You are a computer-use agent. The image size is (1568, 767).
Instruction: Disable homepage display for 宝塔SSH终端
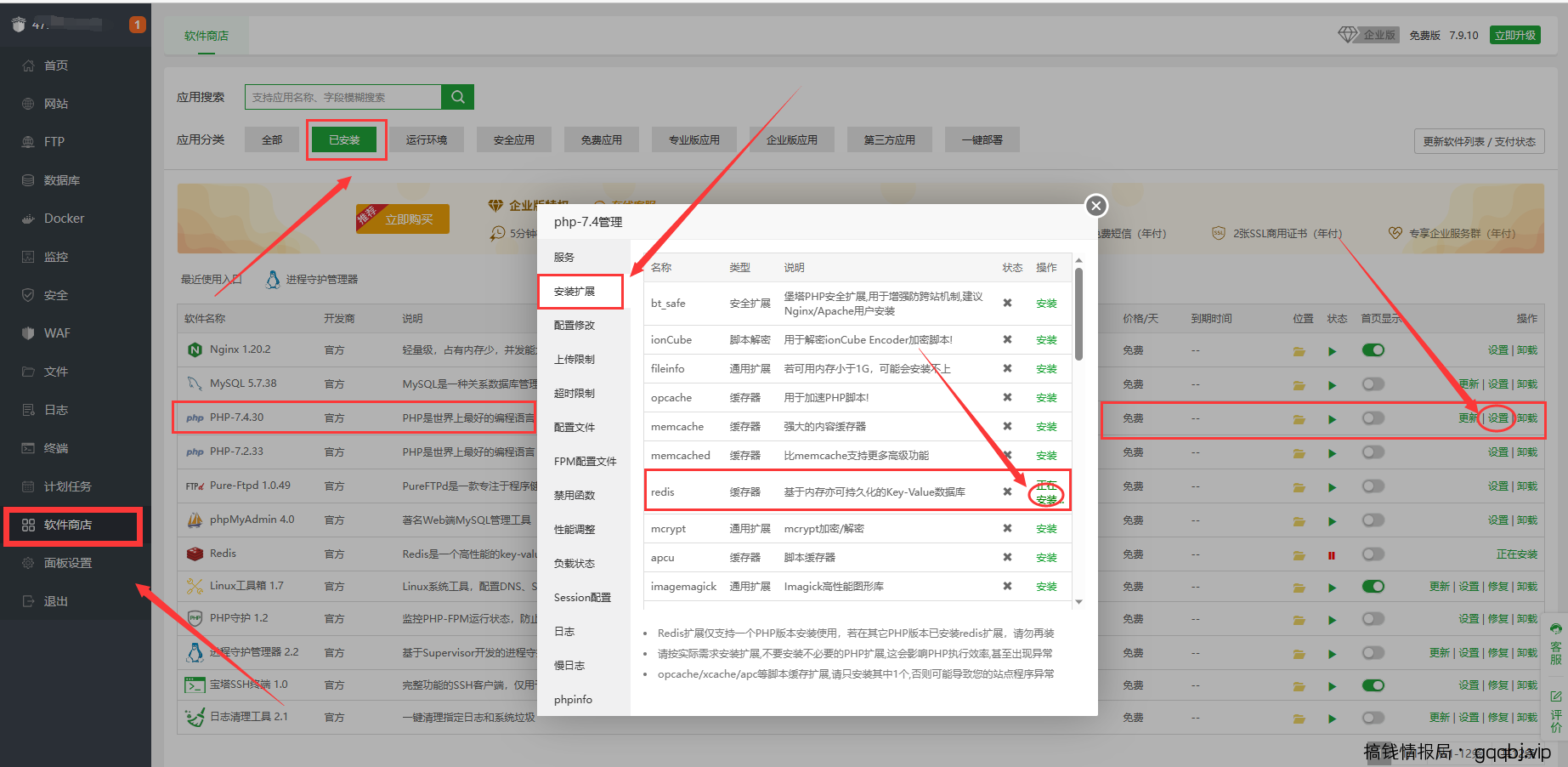click(x=1374, y=685)
